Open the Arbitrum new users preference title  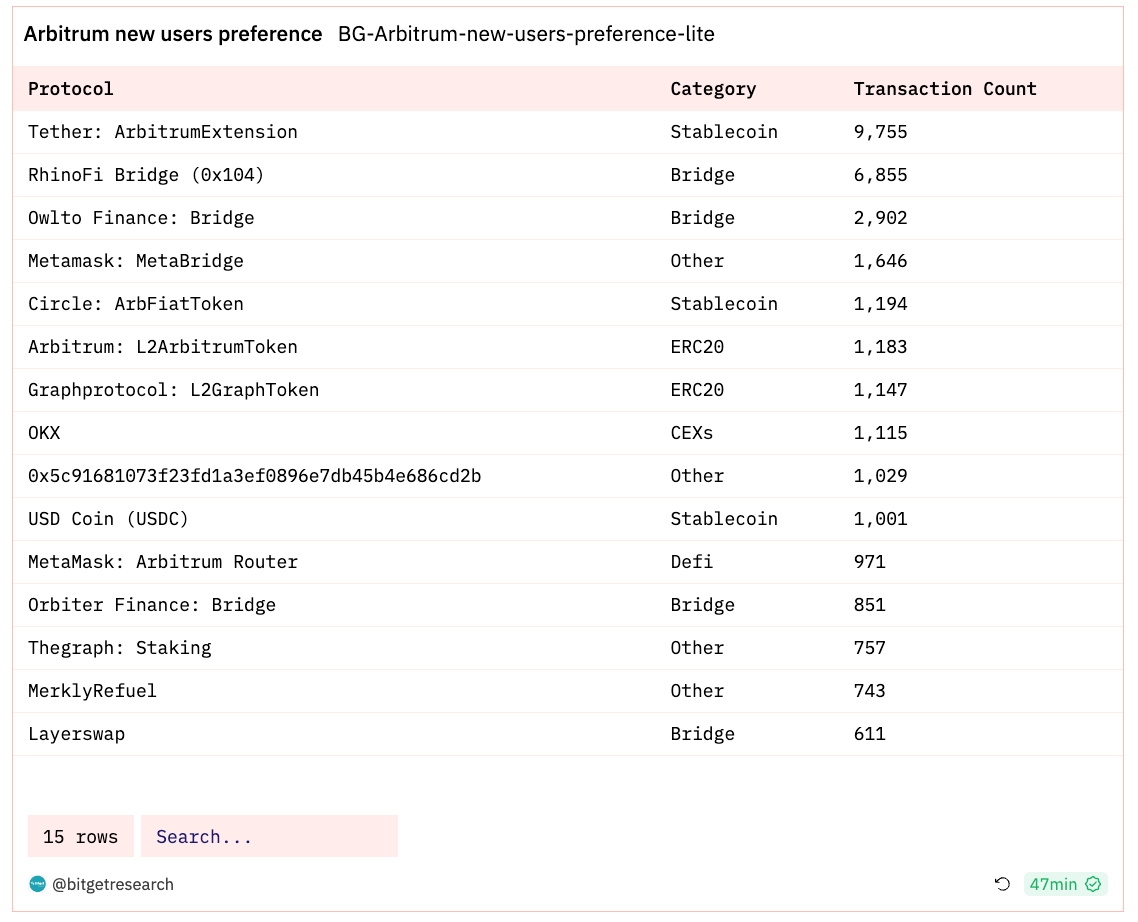173,34
